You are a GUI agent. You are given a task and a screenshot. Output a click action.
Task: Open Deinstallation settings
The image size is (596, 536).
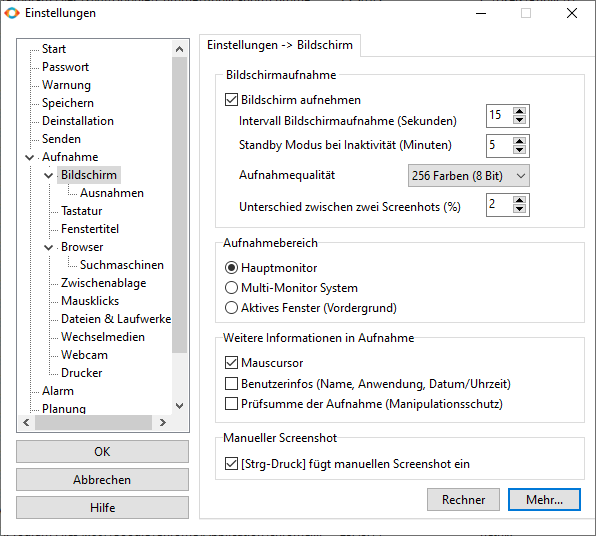pyautogui.click(x=78, y=121)
